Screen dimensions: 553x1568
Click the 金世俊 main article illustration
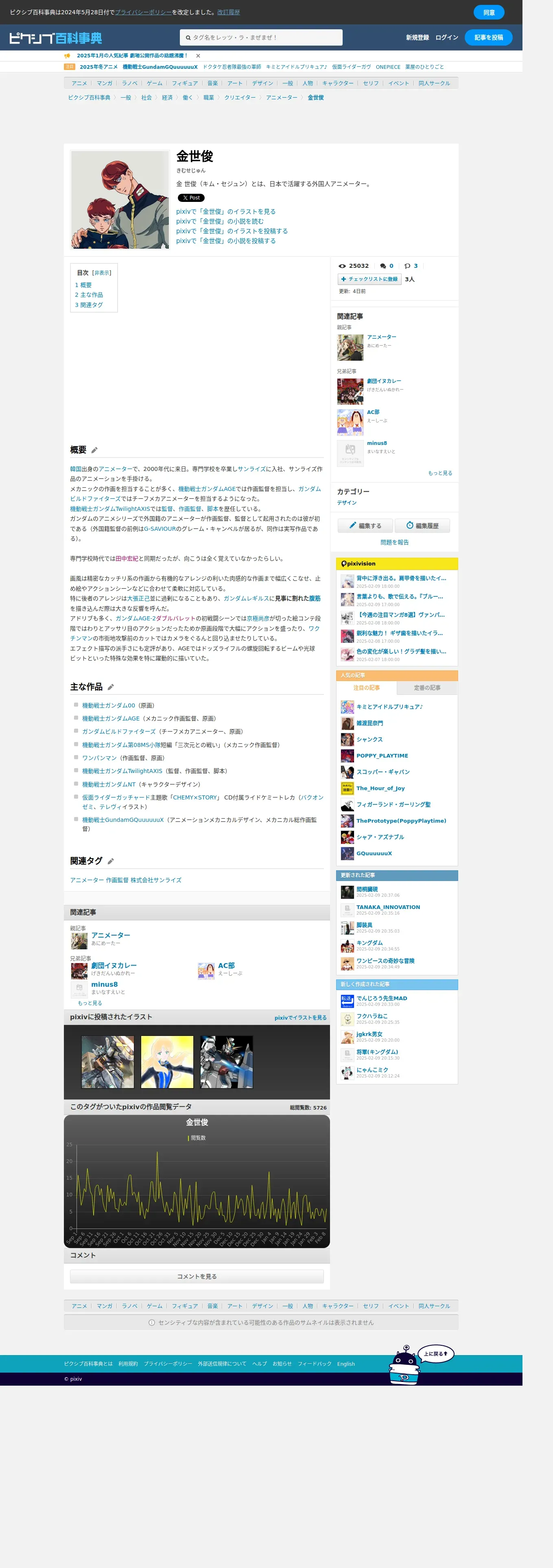click(120, 199)
